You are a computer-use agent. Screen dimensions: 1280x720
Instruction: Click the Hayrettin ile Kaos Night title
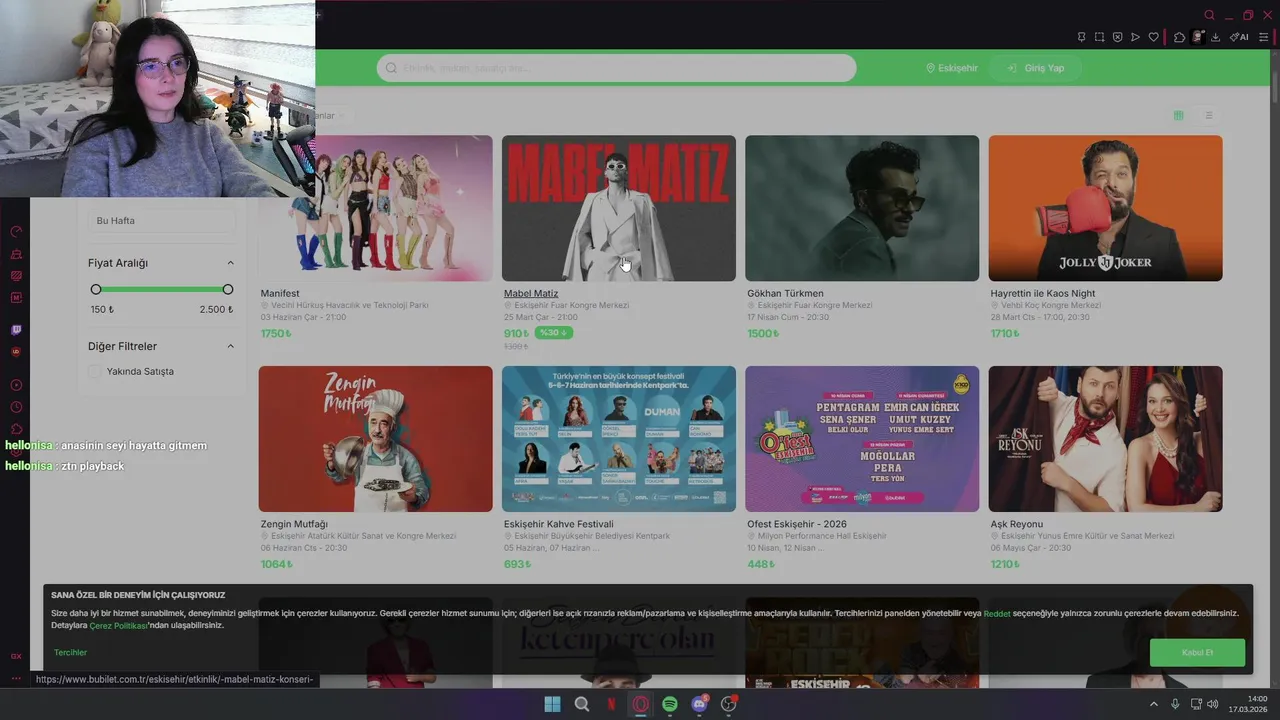(1043, 294)
